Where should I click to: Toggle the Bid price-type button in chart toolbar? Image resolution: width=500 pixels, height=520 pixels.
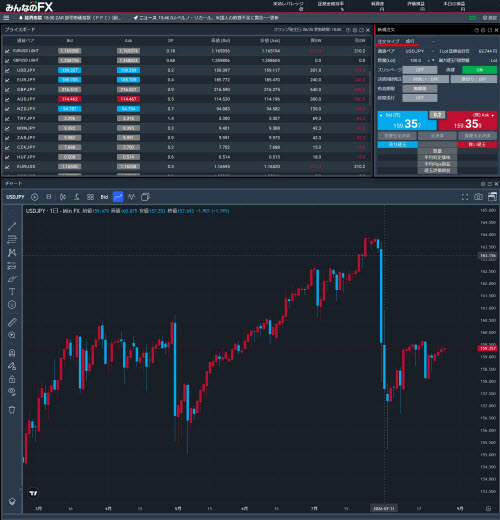104,197
